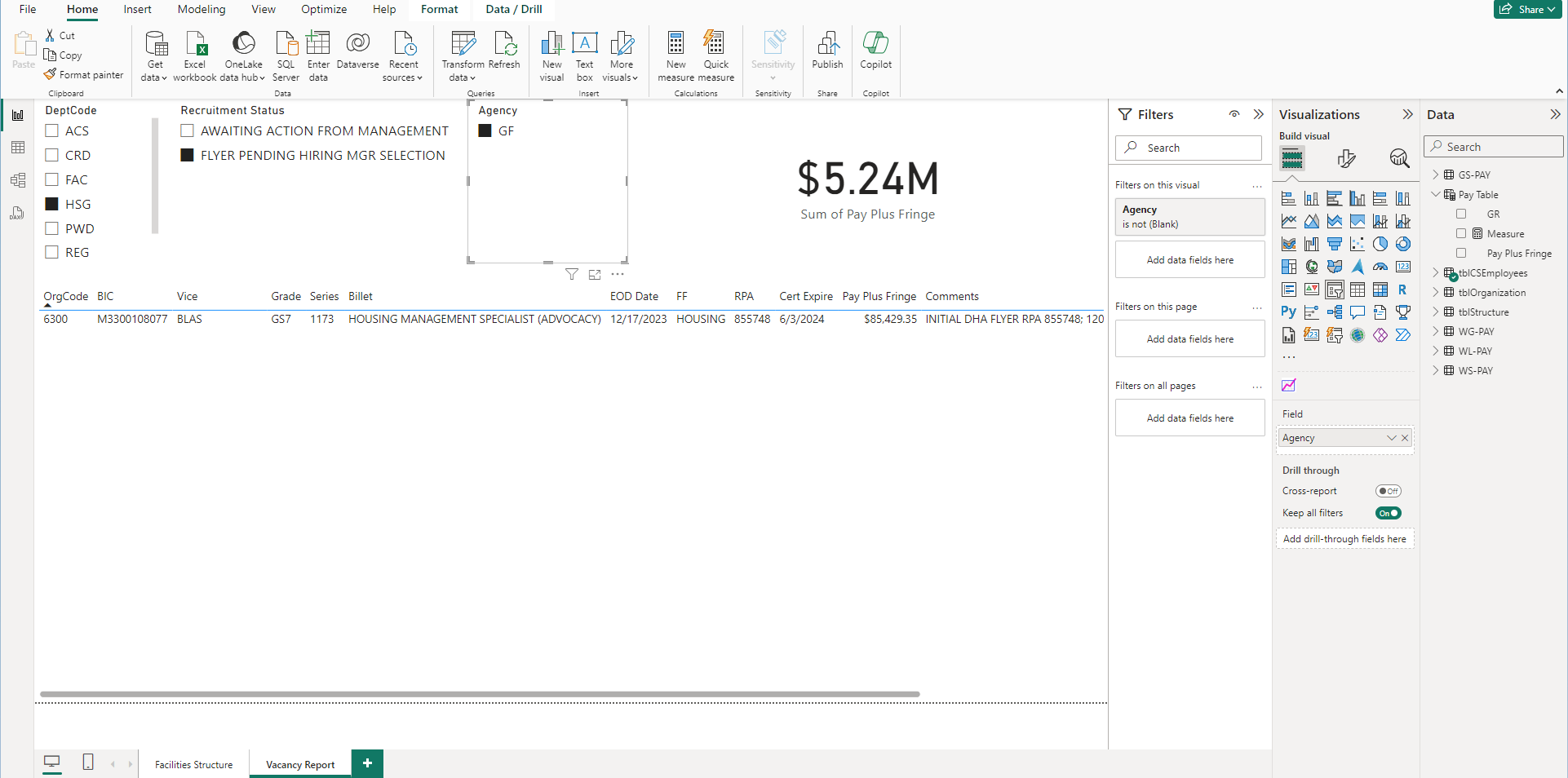Click the Focus mode icon under slicer
Image resolution: width=1568 pixels, height=778 pixels.
pyautogui.click(x=595, y=275)
